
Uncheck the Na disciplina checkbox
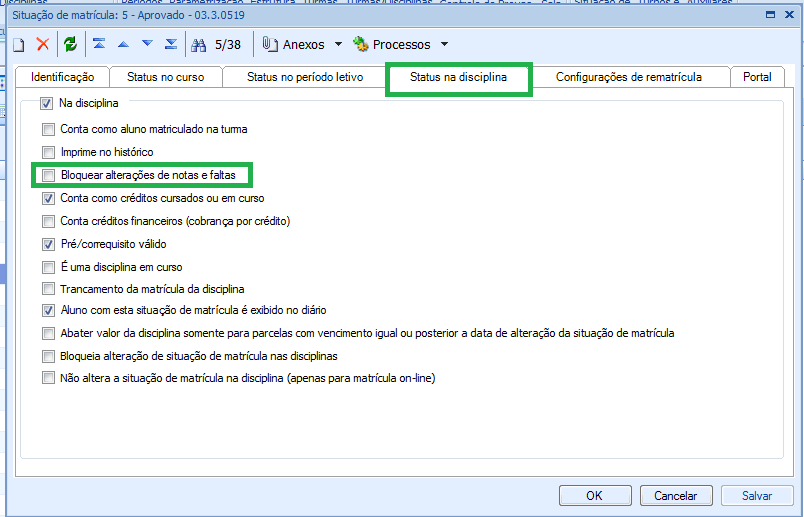[47, 104]
